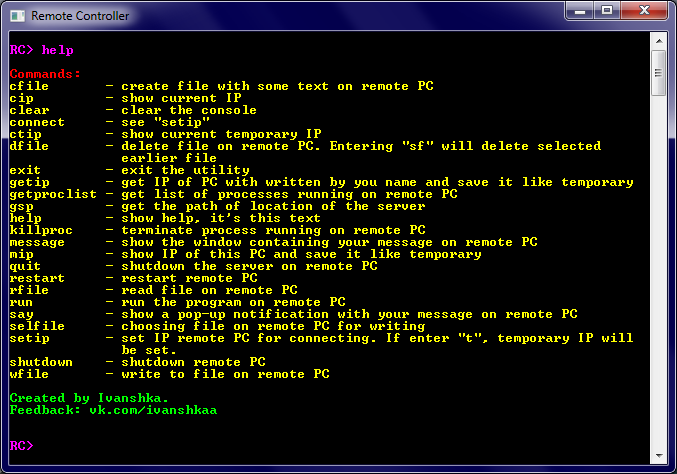Click 'earlier file' continuation line
The image size is (677, 474).
pyautogui.click(x=169, y=158)
